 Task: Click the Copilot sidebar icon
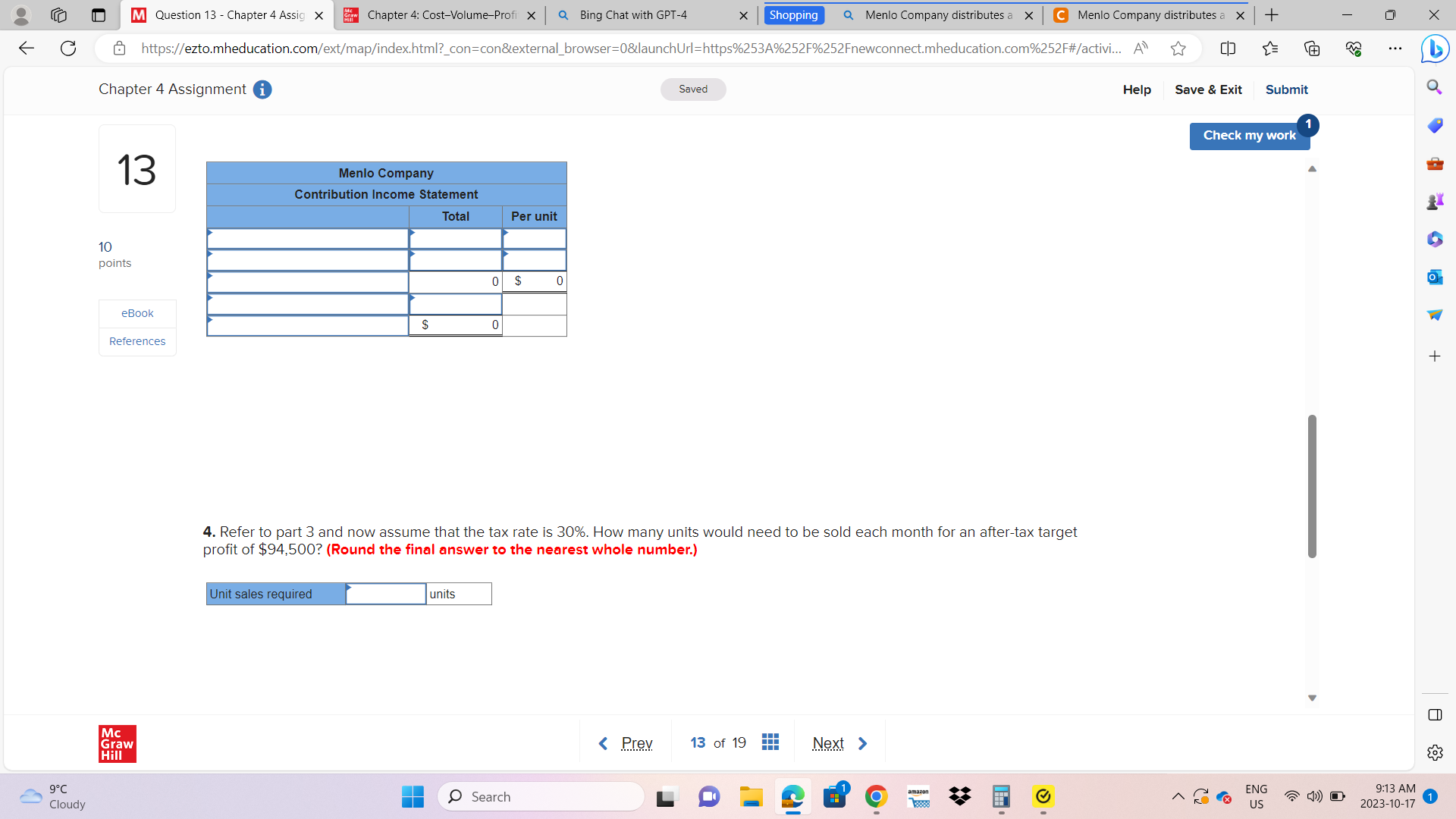tap(1438, 48)
